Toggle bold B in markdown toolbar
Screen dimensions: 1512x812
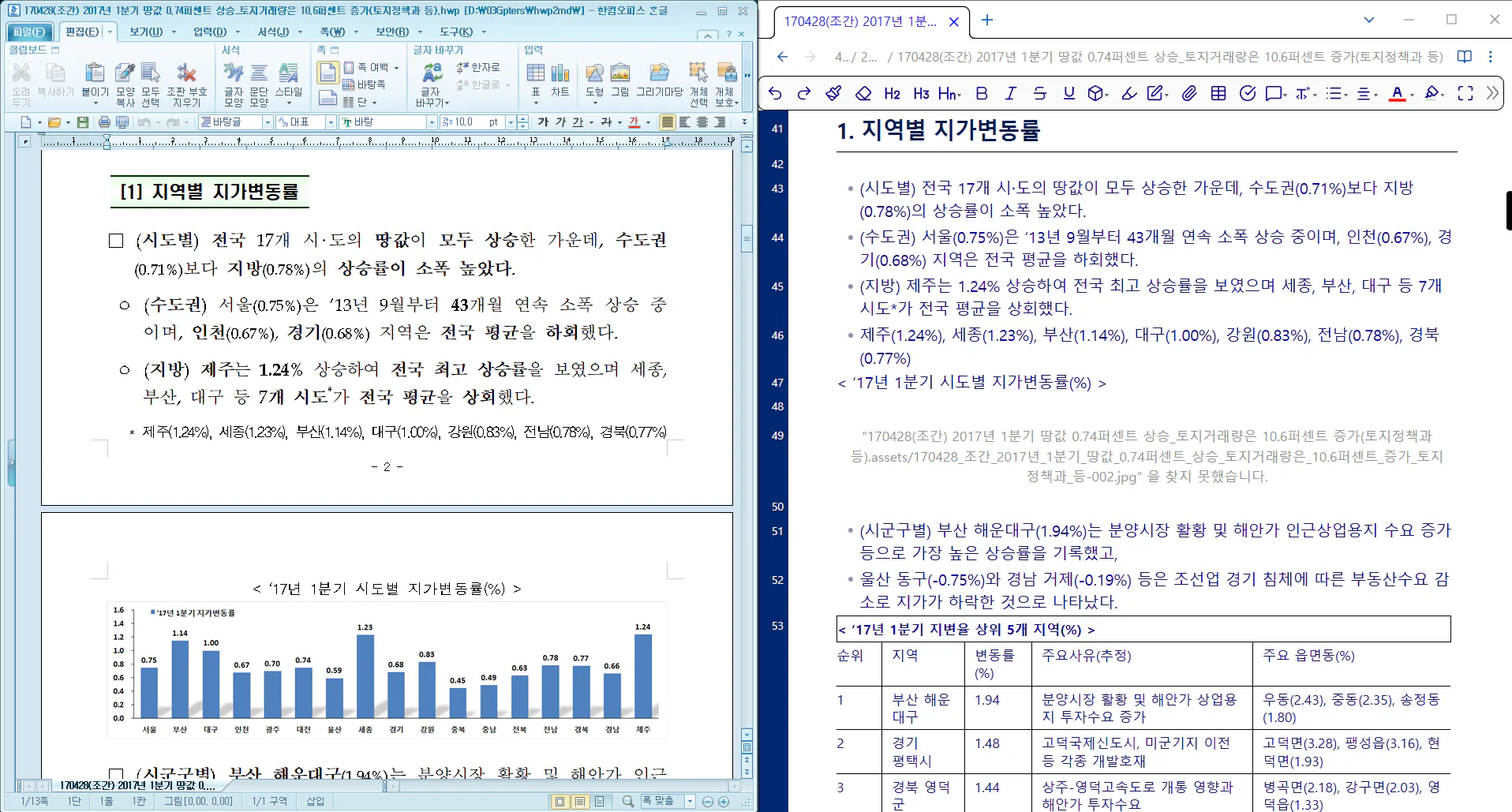[982, 93]
